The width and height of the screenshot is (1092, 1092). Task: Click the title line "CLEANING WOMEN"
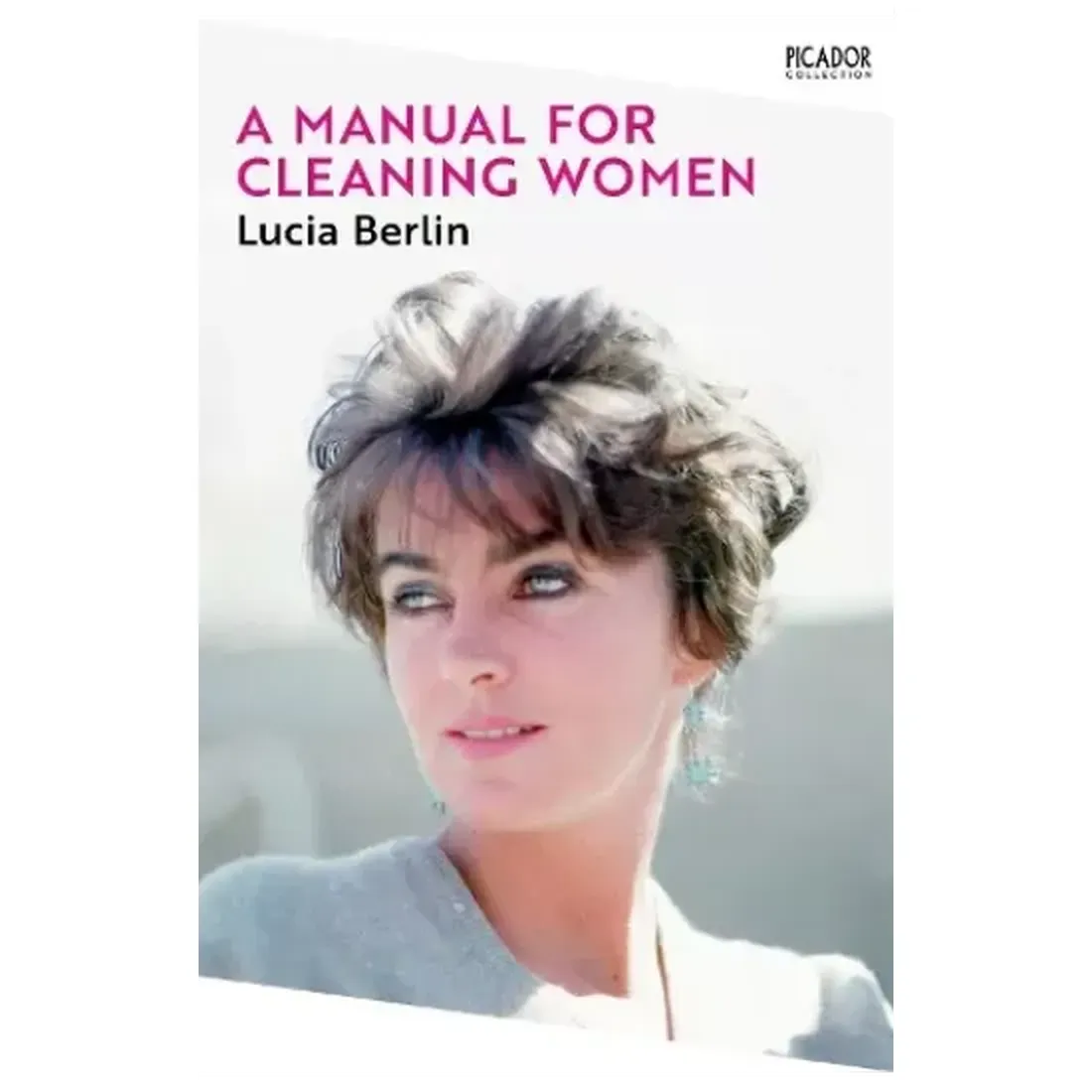click(x=496, y=178)
